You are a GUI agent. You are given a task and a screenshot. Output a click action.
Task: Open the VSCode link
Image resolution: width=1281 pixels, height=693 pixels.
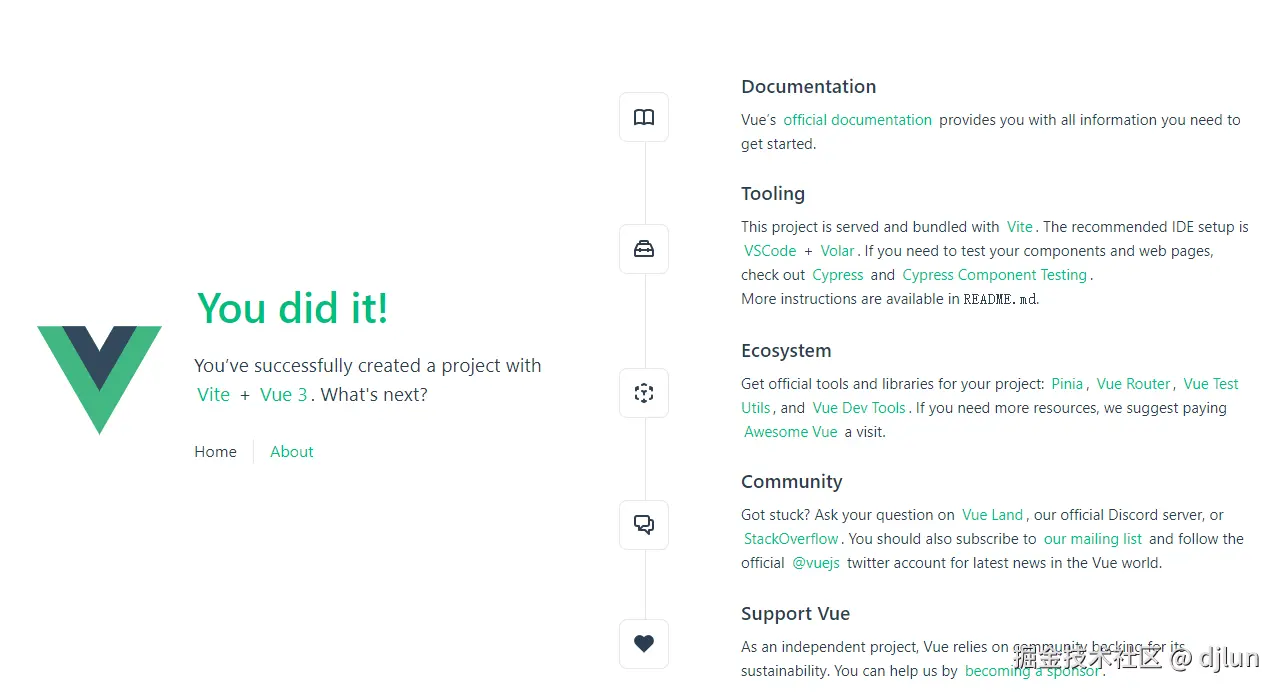click(770, 251)
